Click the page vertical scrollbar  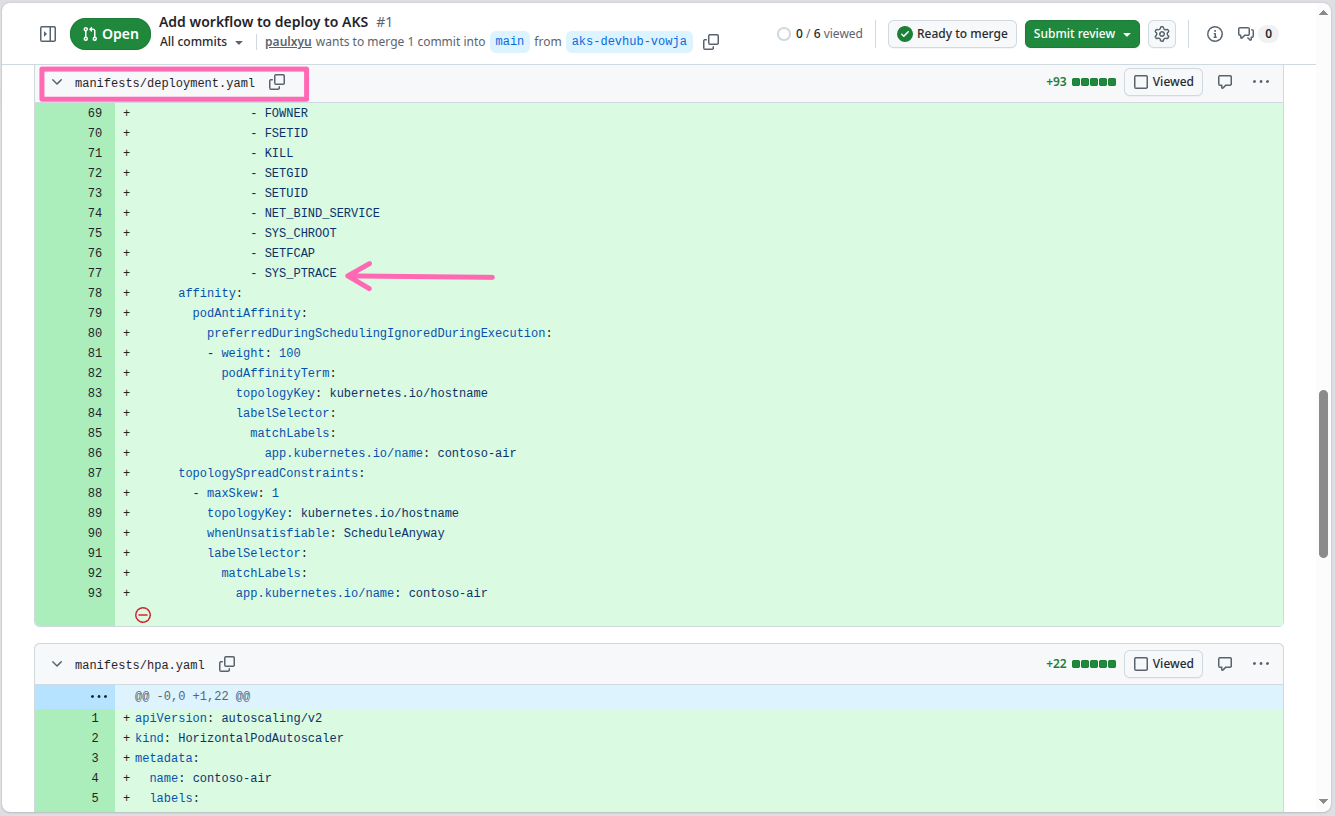[x=1324, y=473]
